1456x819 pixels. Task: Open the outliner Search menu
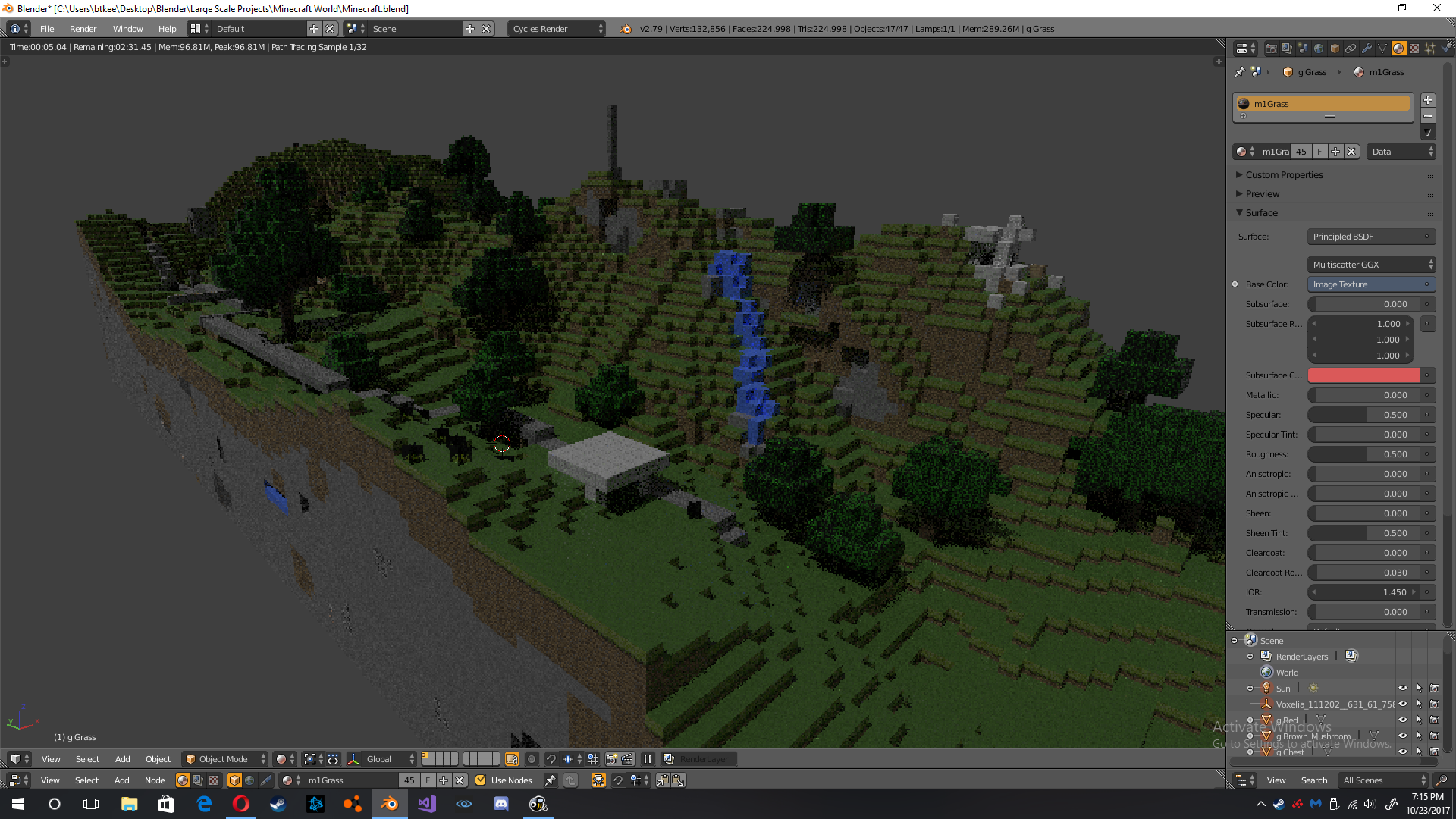pyautogui.click(x=1314, y=780)
